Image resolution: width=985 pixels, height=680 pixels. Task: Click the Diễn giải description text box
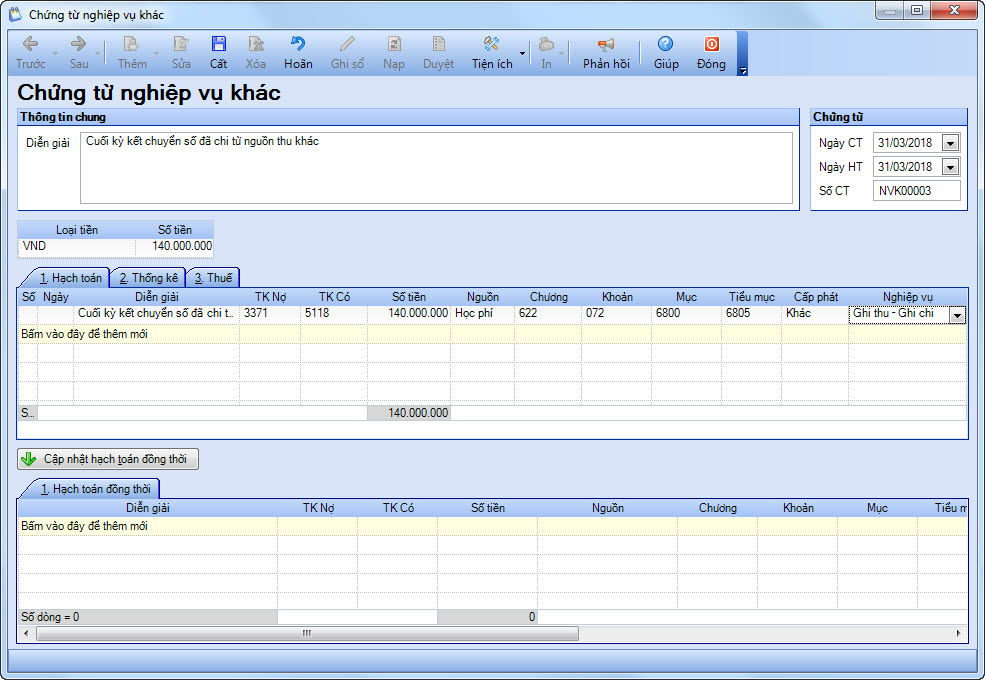click(436, 168)
